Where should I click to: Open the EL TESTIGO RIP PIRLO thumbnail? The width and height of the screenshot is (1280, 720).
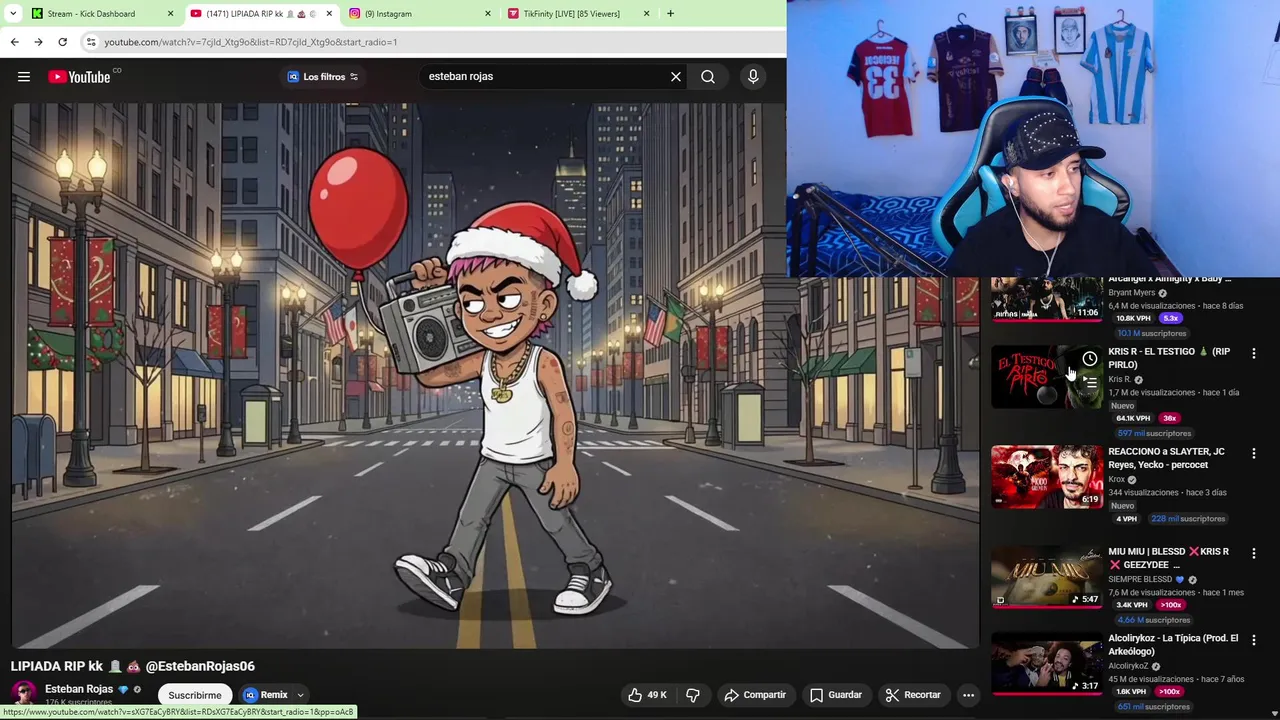coord(1047,377)
